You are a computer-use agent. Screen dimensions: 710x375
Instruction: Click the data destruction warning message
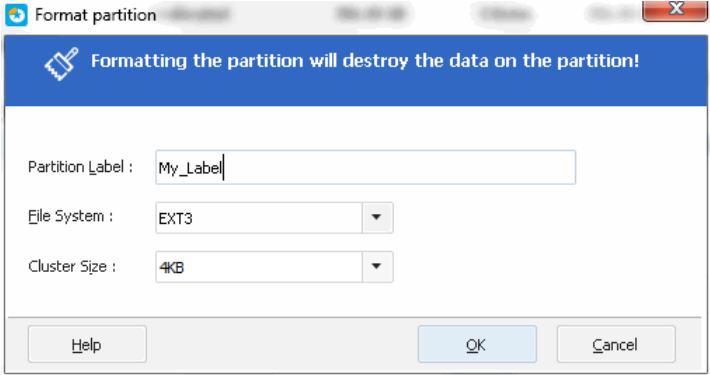365,61
